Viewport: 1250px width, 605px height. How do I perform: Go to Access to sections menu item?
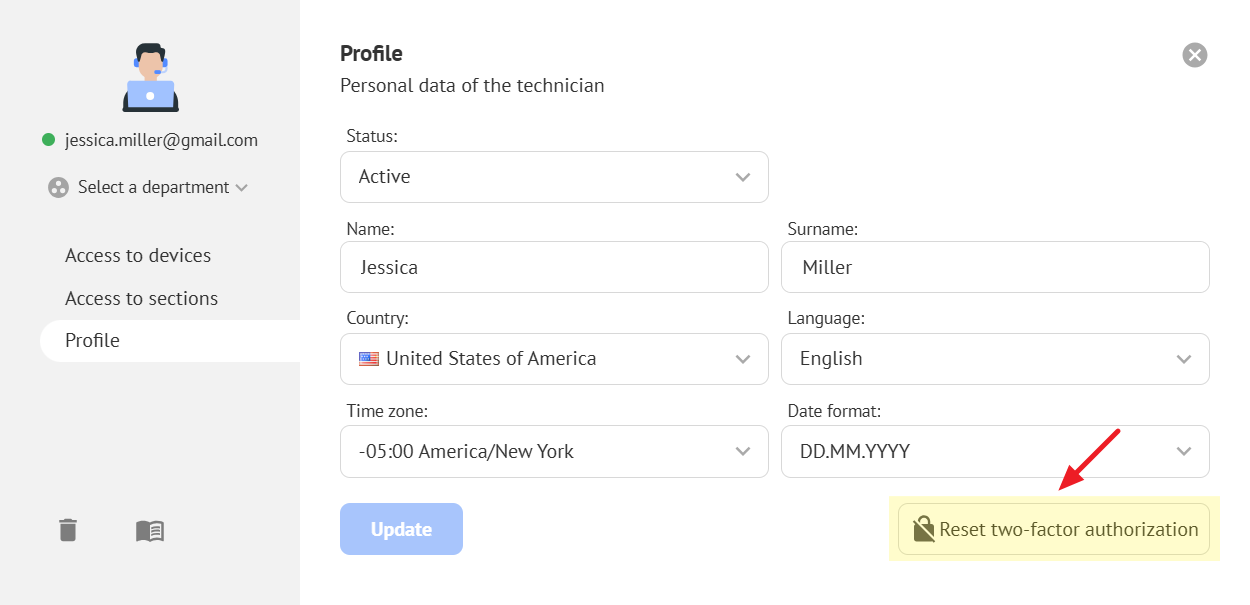click(141, 298)
